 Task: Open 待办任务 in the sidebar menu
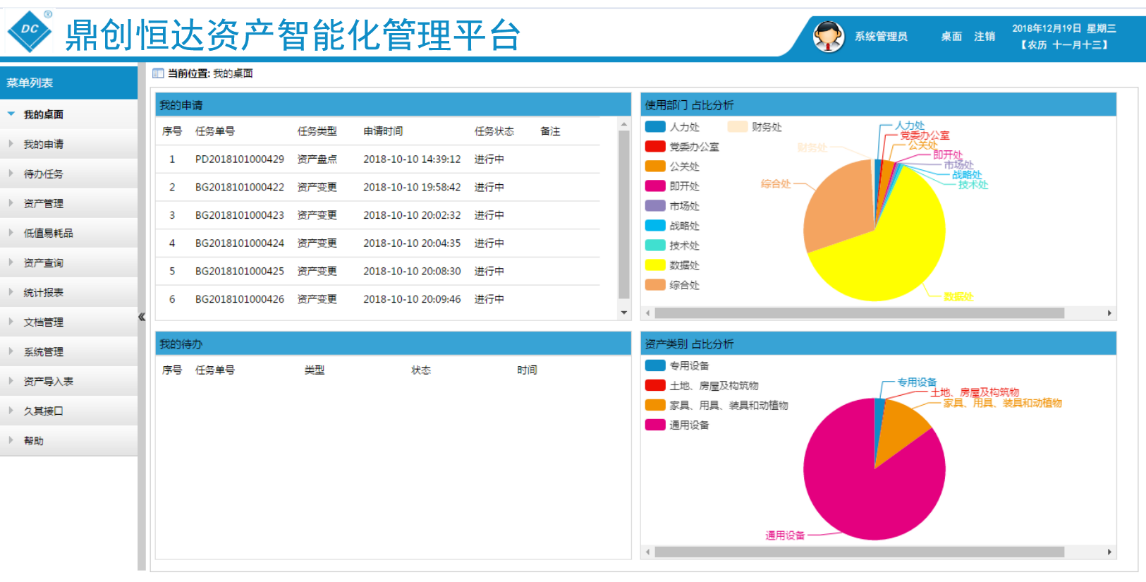tap(43, 174)
